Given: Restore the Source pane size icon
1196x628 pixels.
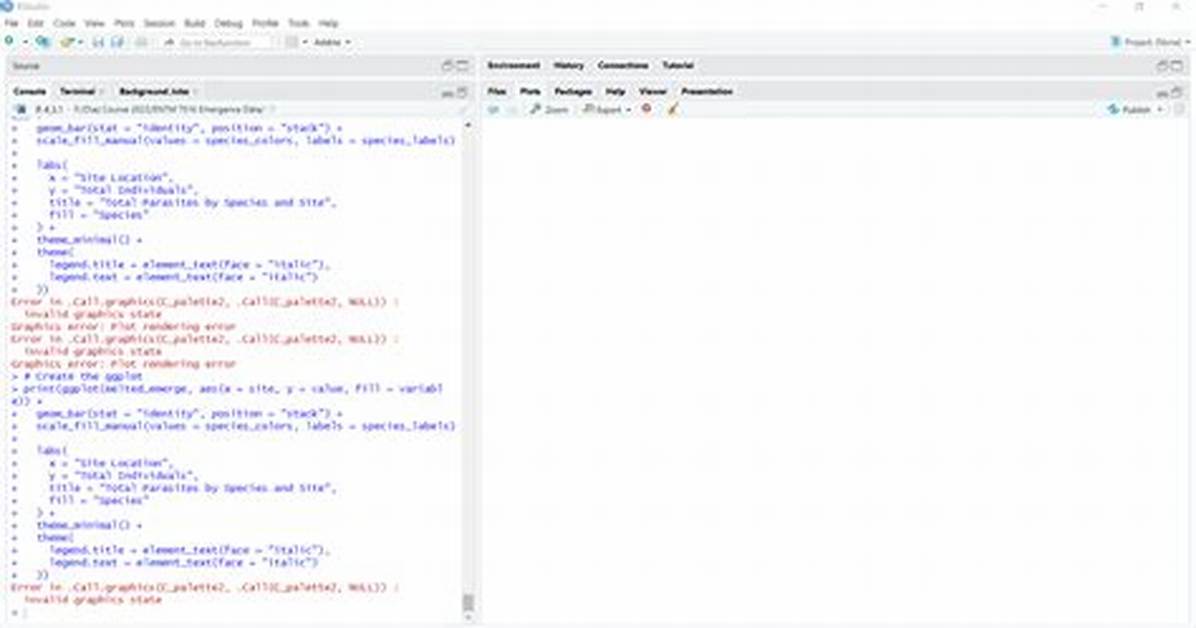Looking at the screenshot, I should [448, 66].
